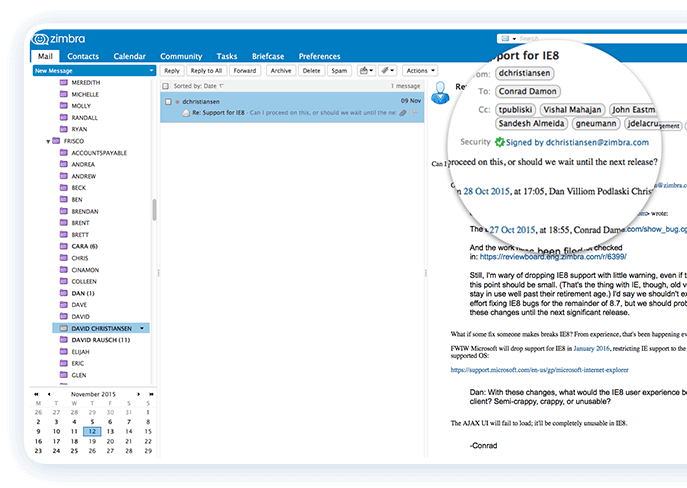Go to previous month in mini calendar
This screenshot has height=488, width=687.
(x=49, y=394)
